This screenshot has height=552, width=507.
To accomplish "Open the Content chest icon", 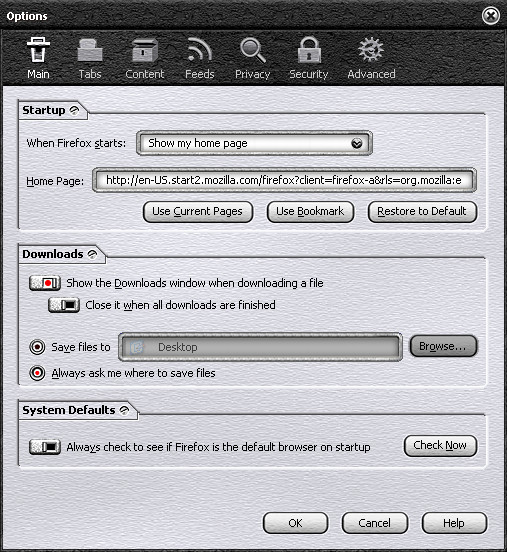I will click(145, 50).
